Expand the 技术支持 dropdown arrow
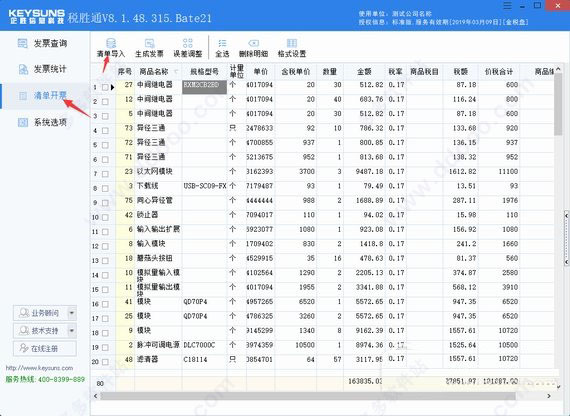Image resolution: width=570 pixels, height=416 pixels. [x=72, y=331]
